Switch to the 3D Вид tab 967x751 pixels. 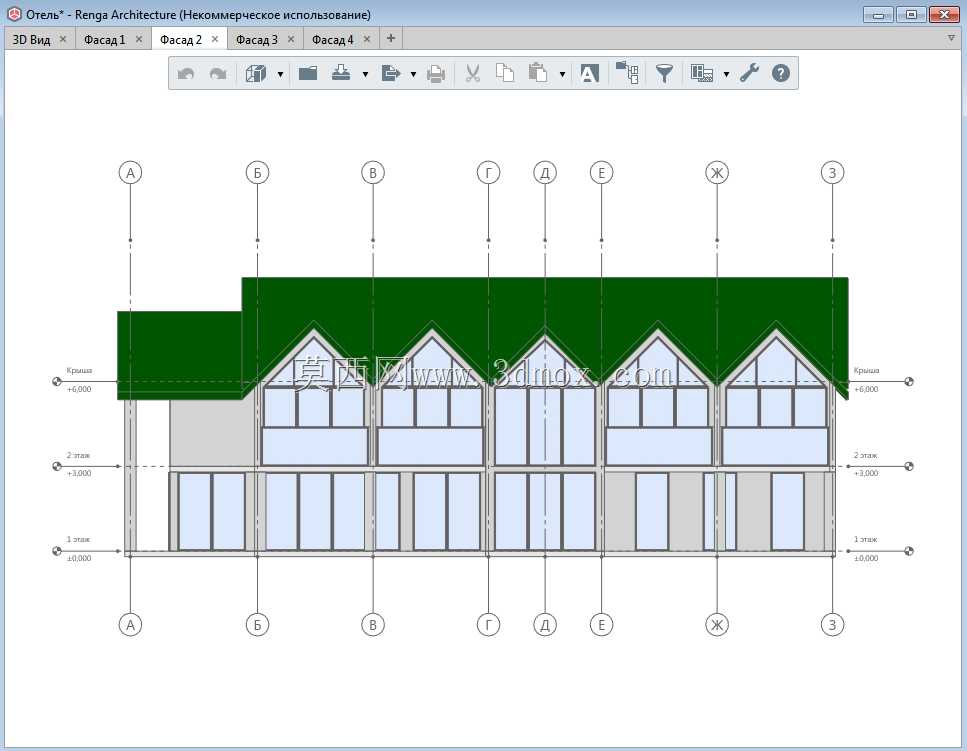click(31, 39)
